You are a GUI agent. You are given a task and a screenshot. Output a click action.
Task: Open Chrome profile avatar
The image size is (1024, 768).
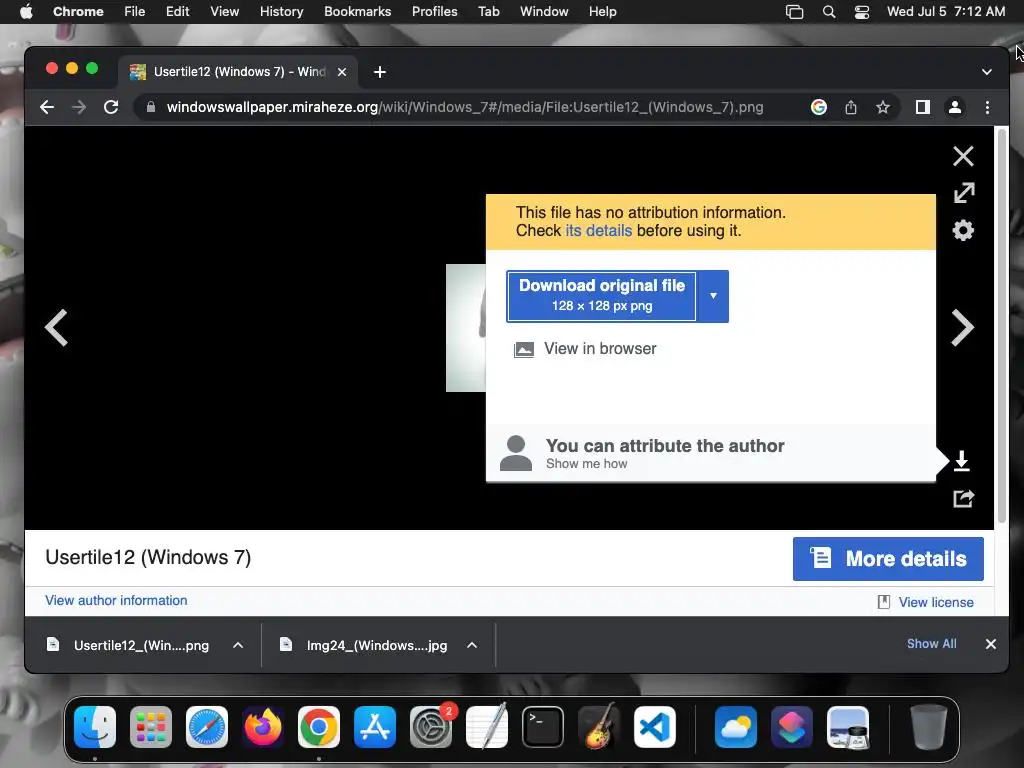pyautogui.click(x=955, y=107)
